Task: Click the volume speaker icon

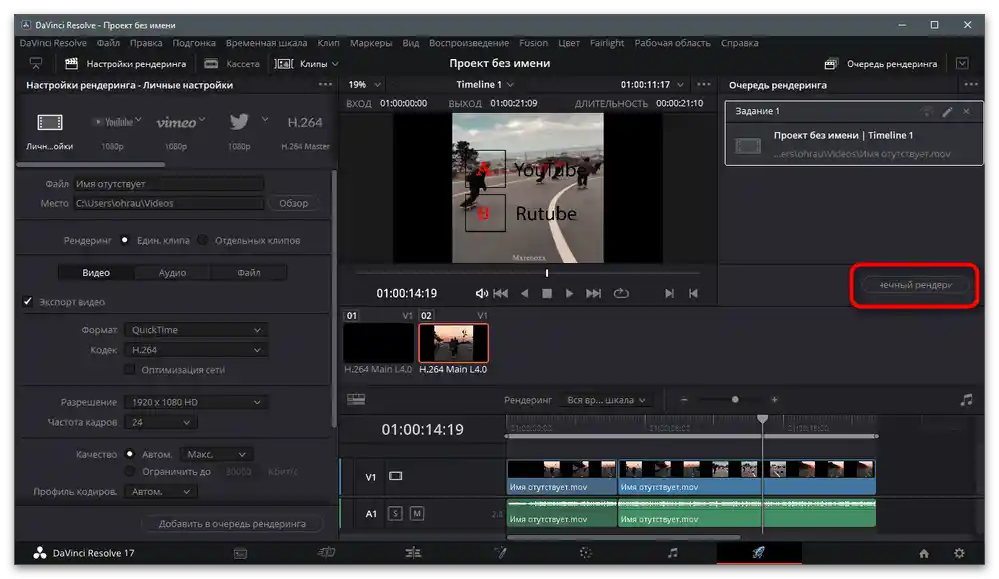Action: (x=482, y=293)
